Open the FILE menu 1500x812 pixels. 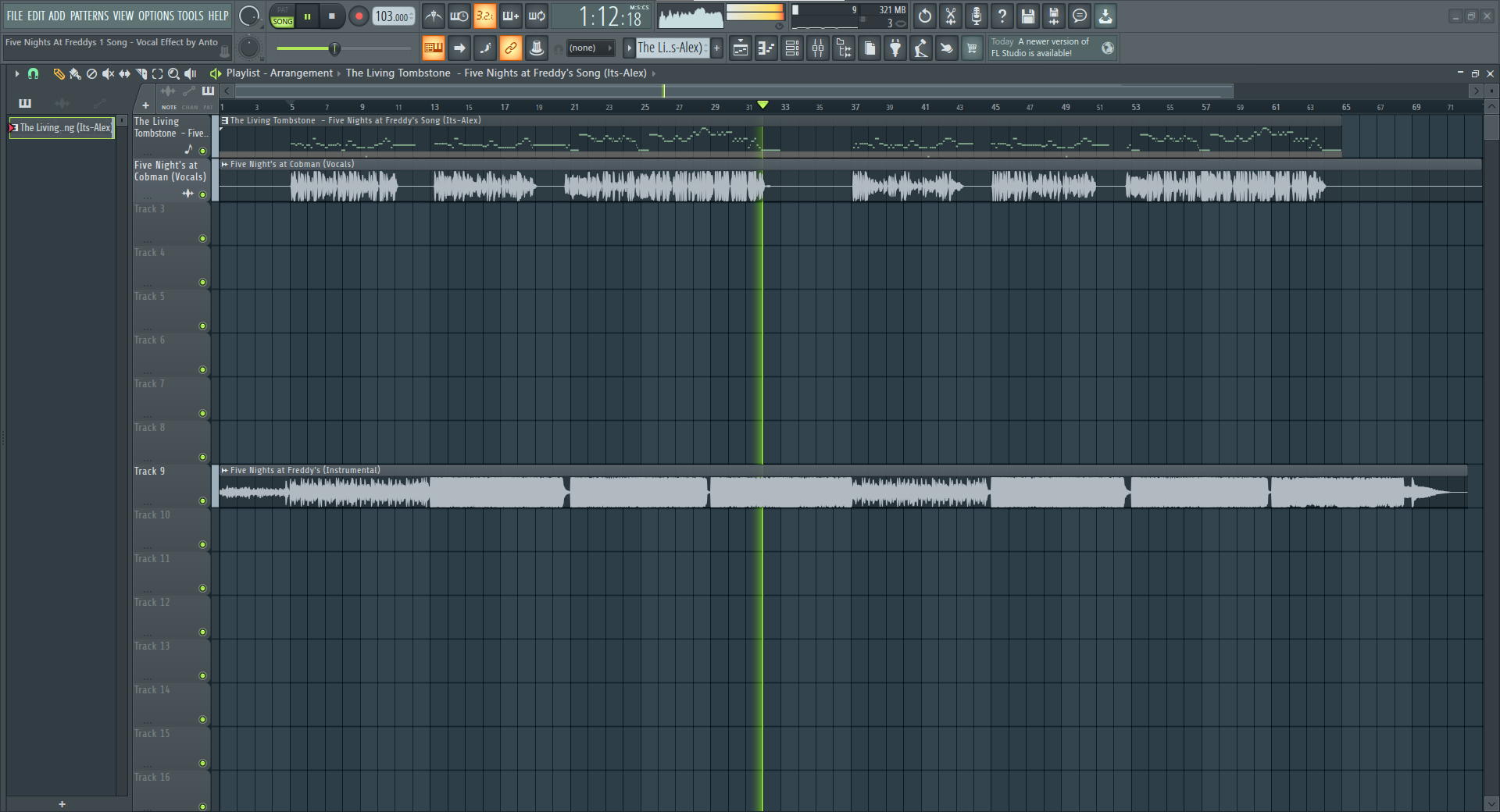coord(15,16)
